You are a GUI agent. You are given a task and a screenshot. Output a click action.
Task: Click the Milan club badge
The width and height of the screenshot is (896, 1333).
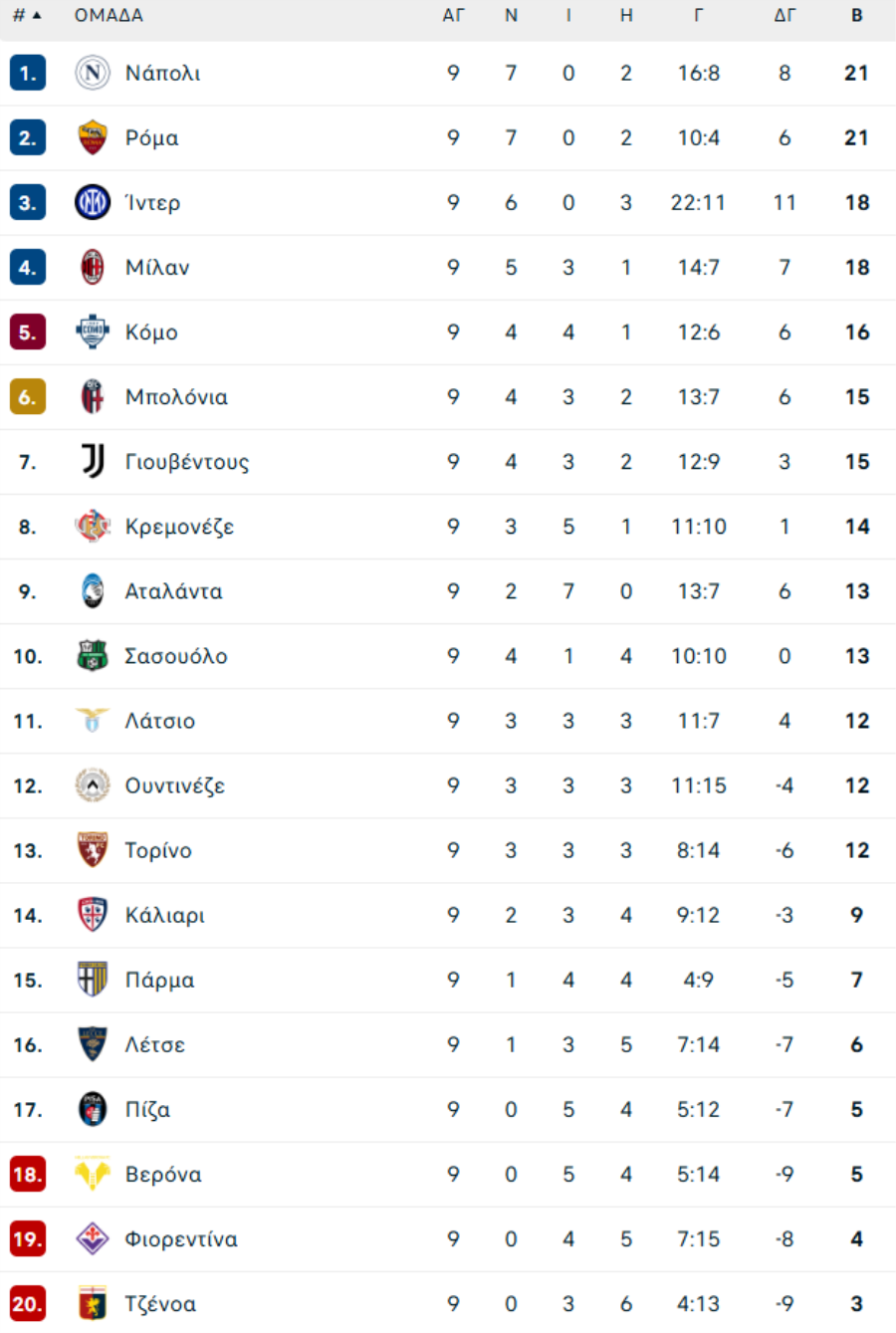click(93, 267)
